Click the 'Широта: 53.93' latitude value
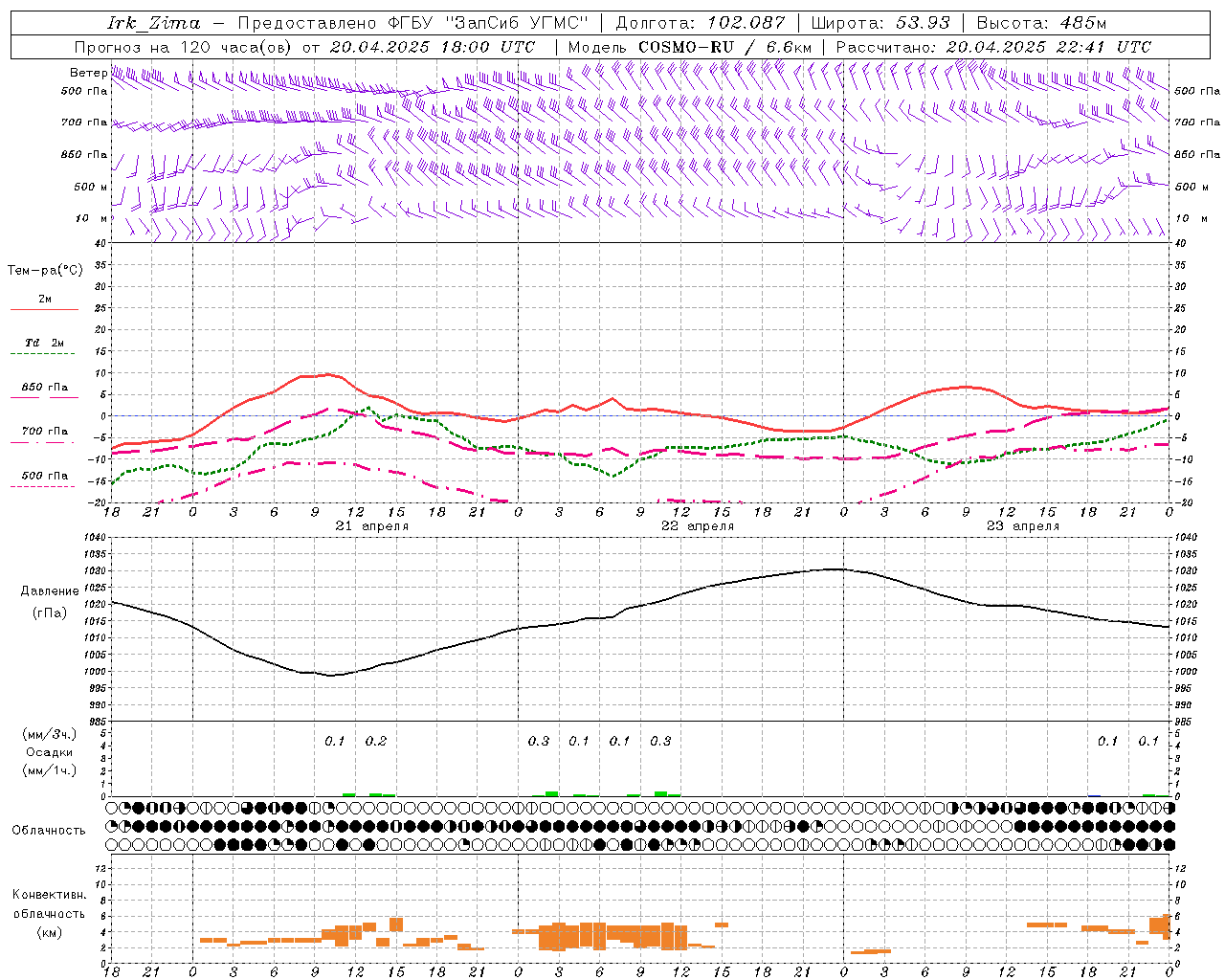 880,23
